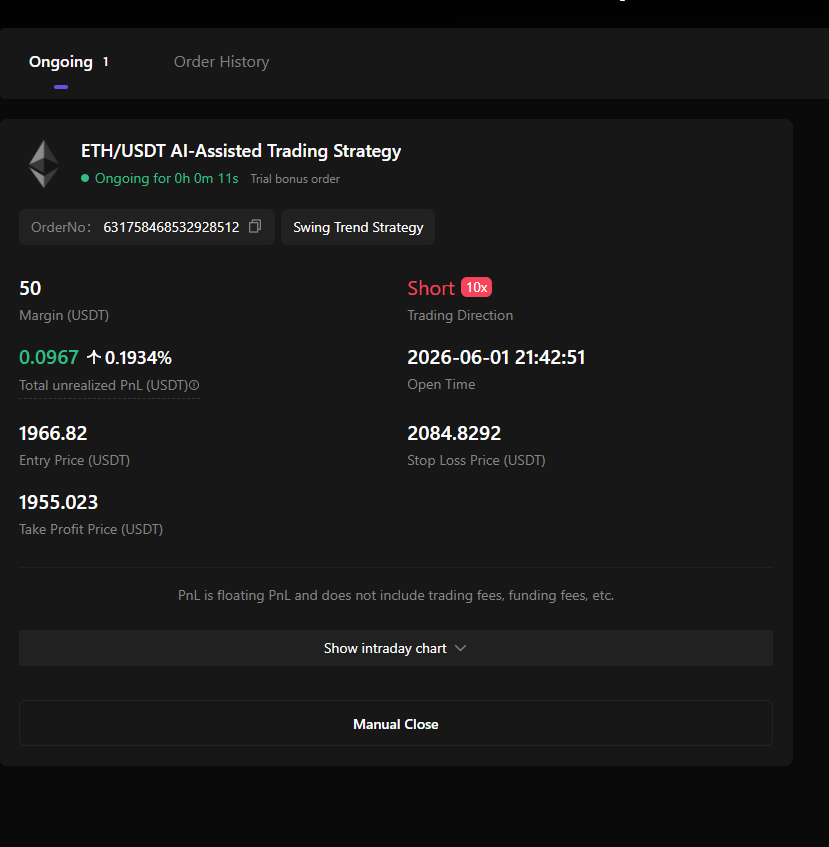The image size is (829, 847).
Task: Click the 0.1934% PnL percentage
Action: pos(138,358)
